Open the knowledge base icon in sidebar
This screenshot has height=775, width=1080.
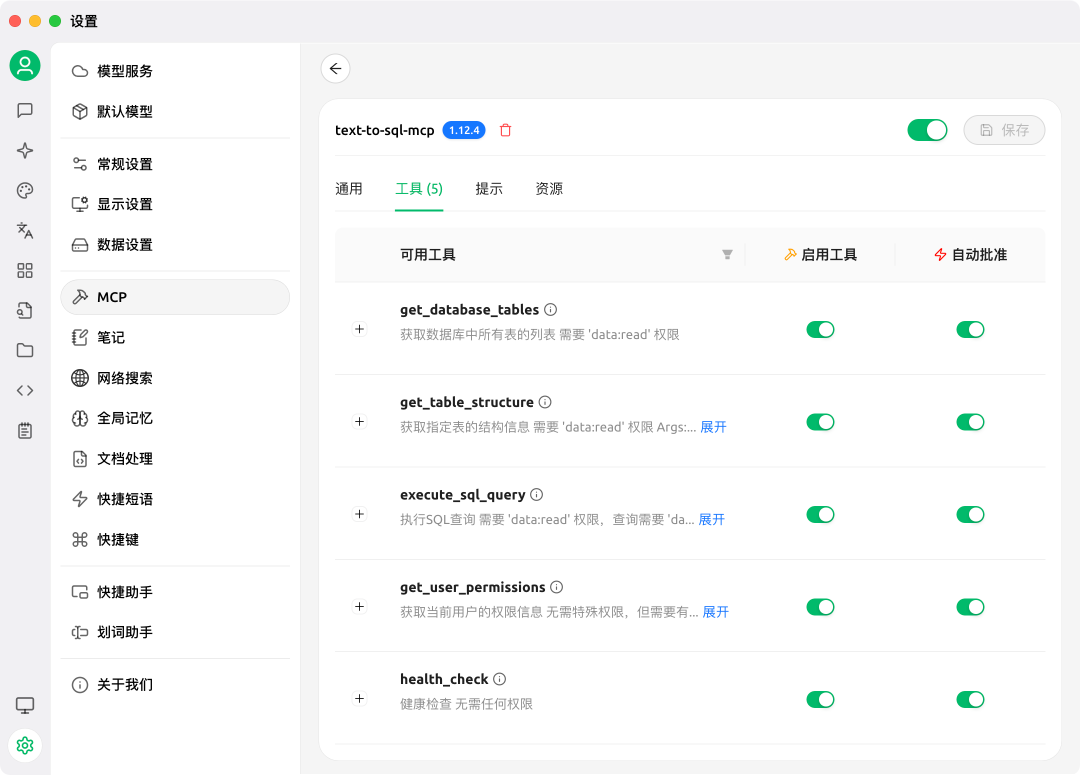pyautogui.click(x=24, y=310)
